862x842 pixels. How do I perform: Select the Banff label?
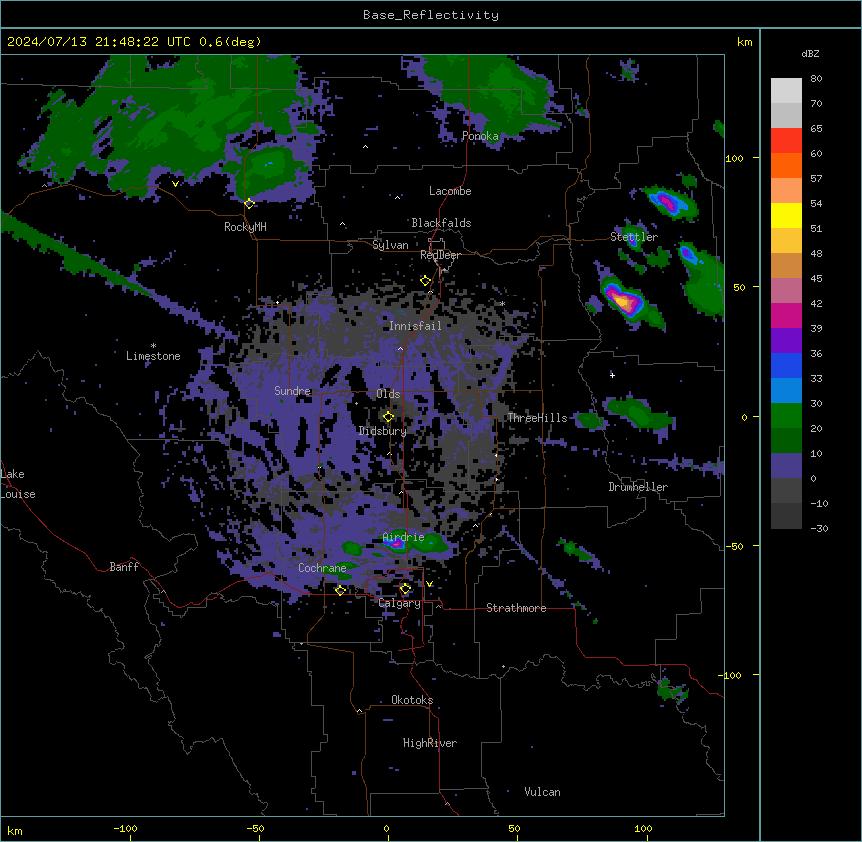tap(124, 567)
